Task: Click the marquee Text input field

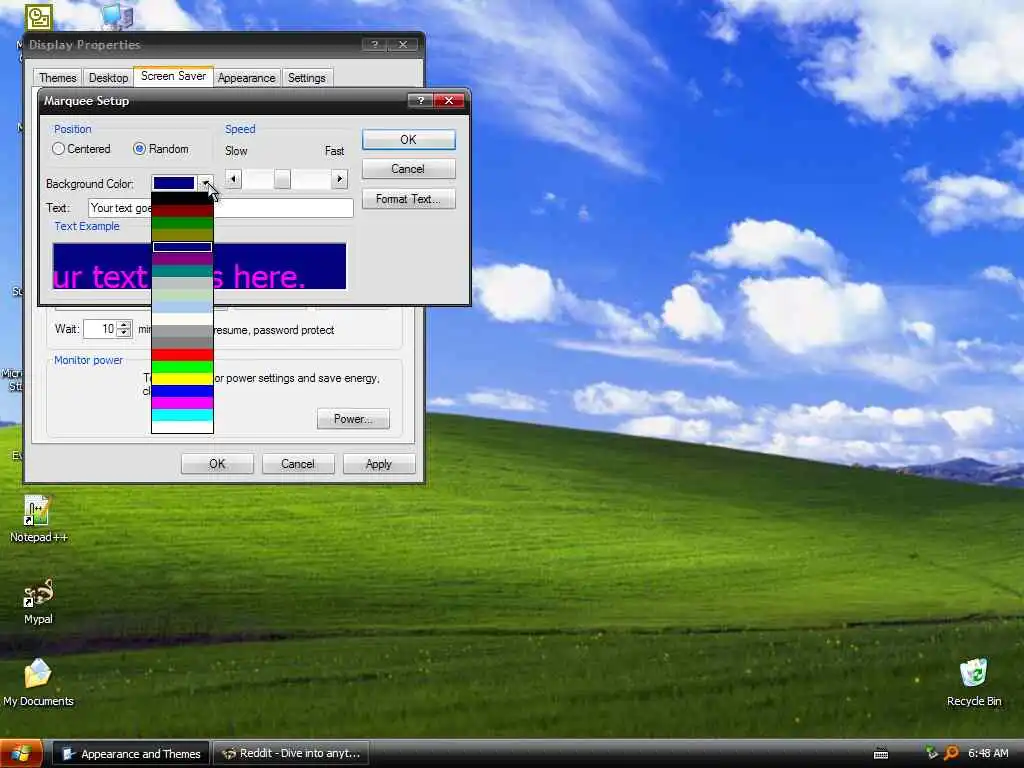Action: pos(221,208)
